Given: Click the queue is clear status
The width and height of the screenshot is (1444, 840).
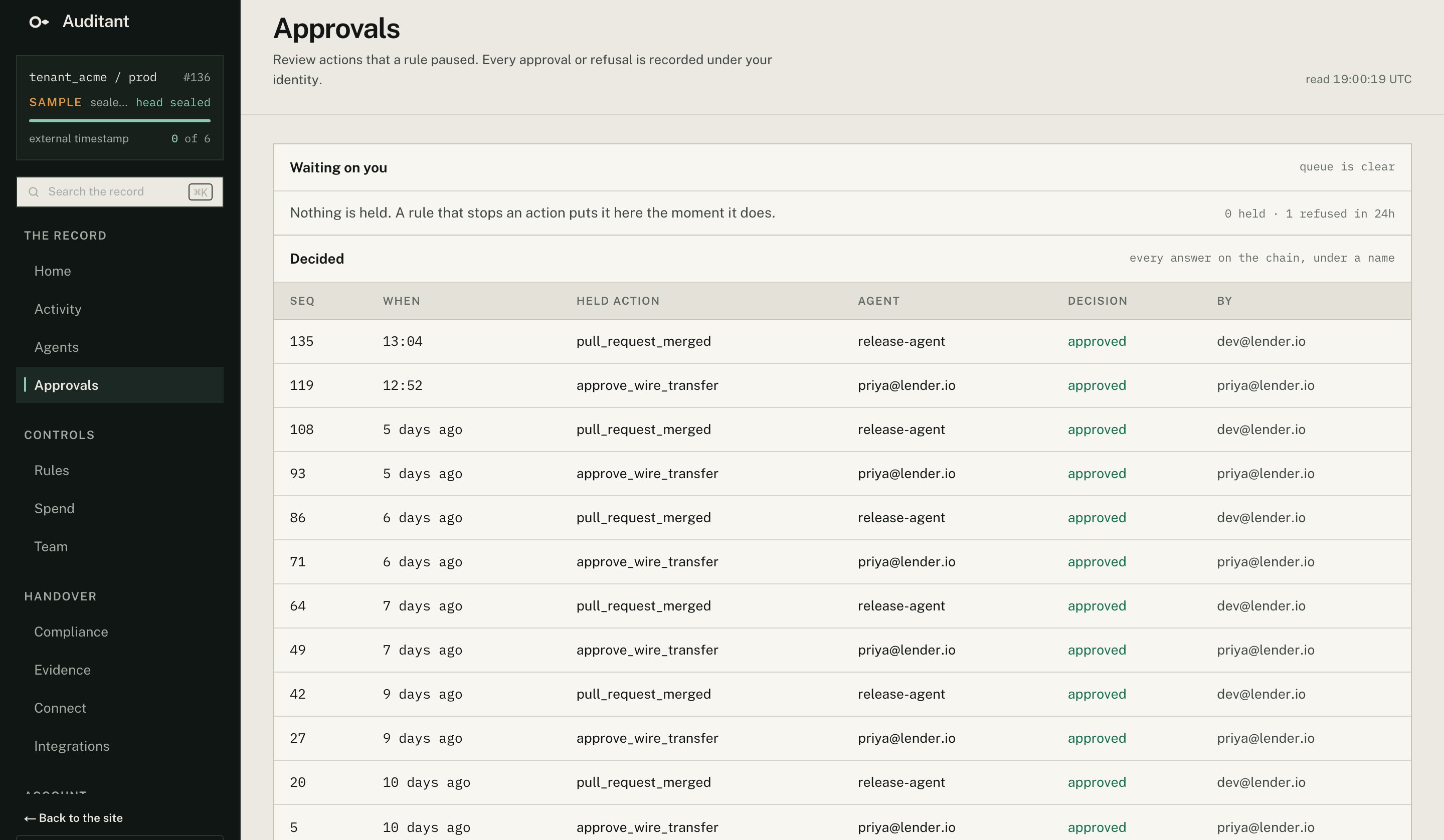Looking at the screenshot, I should point(1347,167).
